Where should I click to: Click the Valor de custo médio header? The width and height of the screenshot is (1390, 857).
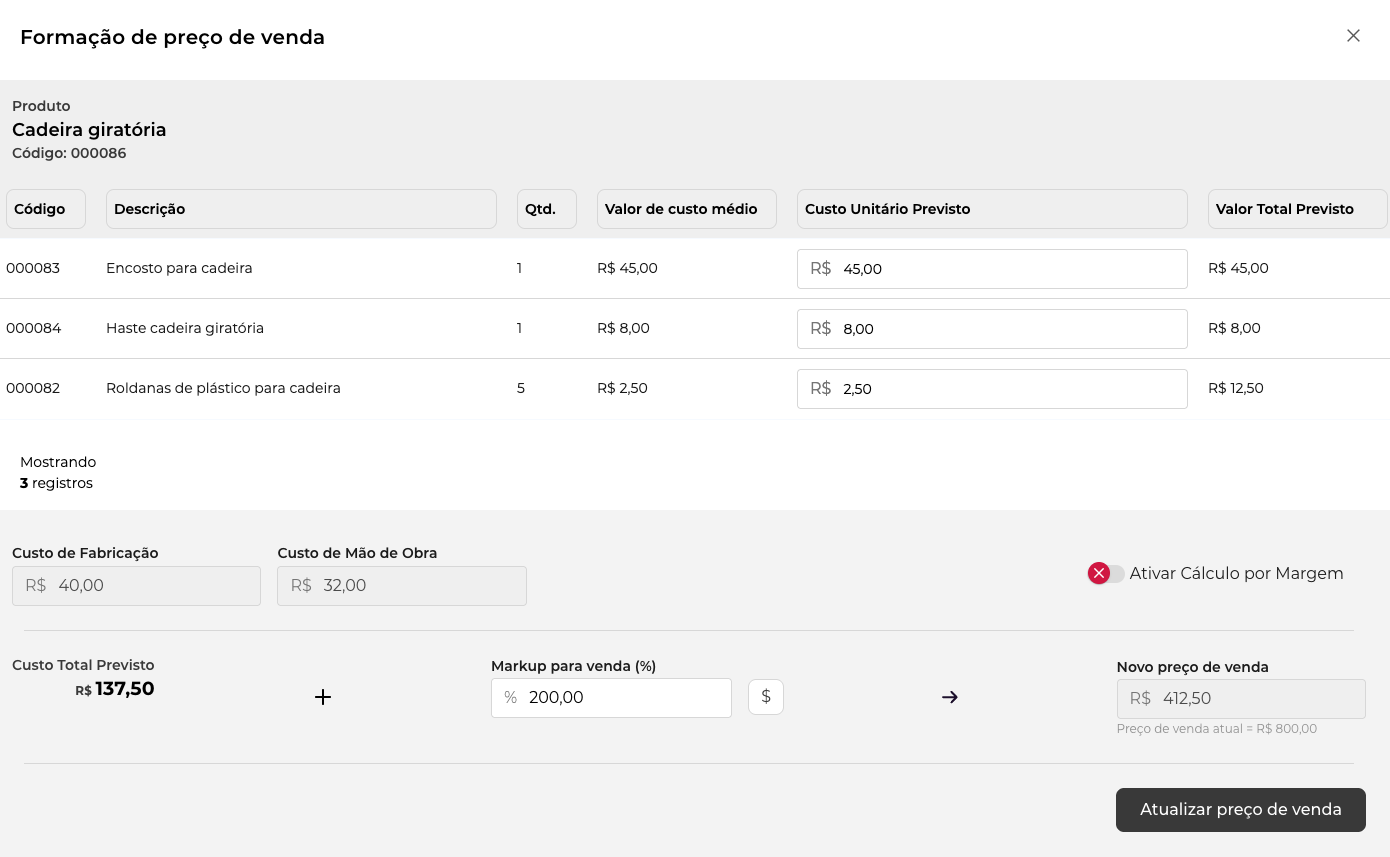pyautogui.click(x=686, y=209)
